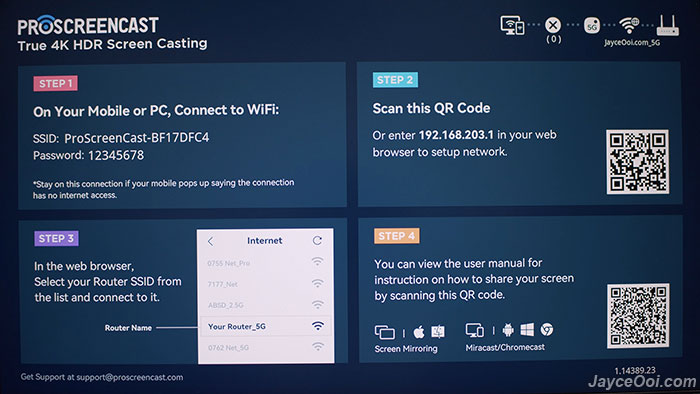Select the 0755 Net_Pro network entry

pos(266,263)
